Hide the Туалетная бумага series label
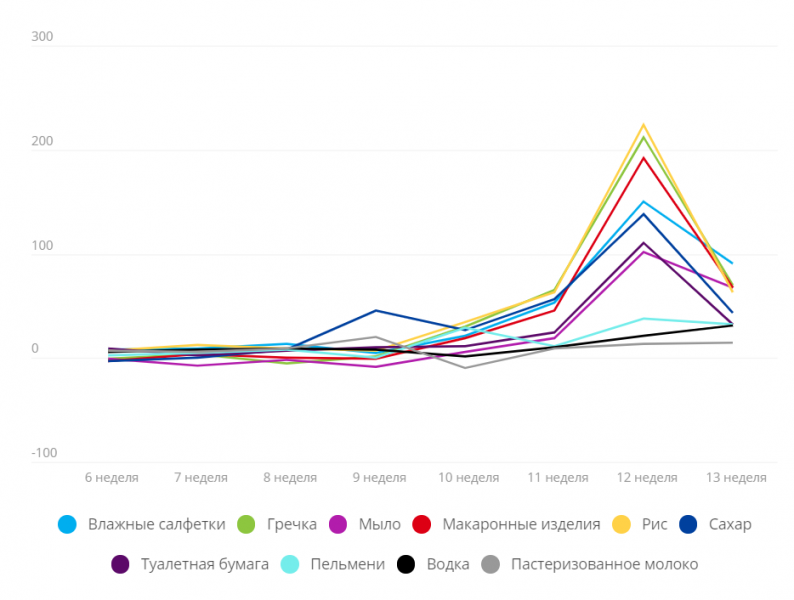The height and width of the screenshot is (600, 794). pyautogui.click(x=205, y=564)
